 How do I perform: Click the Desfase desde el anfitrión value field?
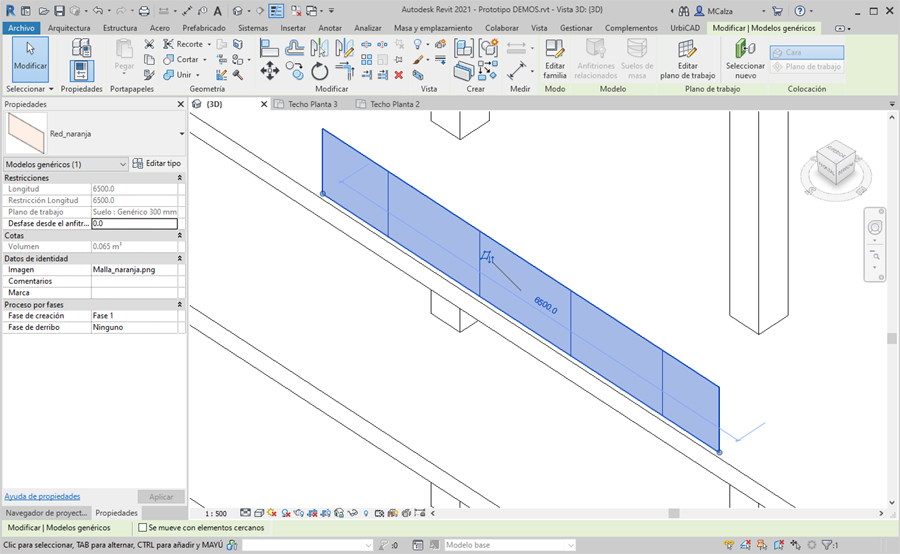point(134,224)
